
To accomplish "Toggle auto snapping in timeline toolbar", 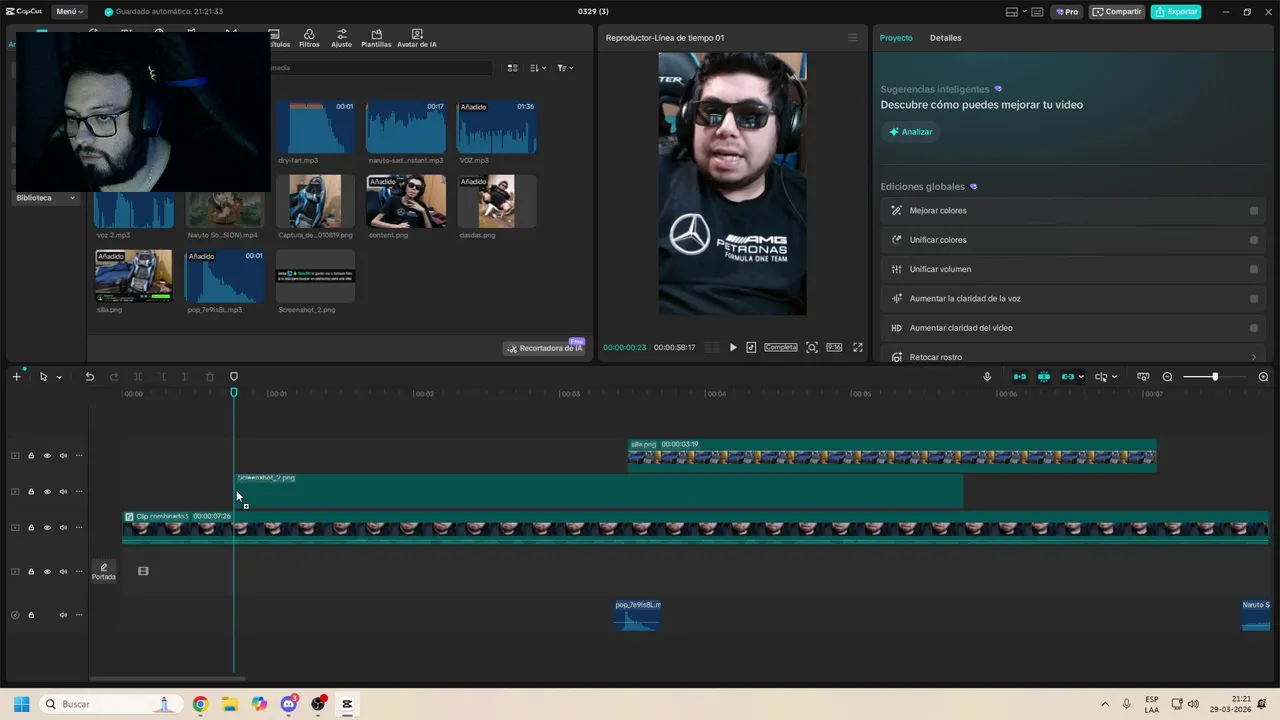I will (1044, 377).
